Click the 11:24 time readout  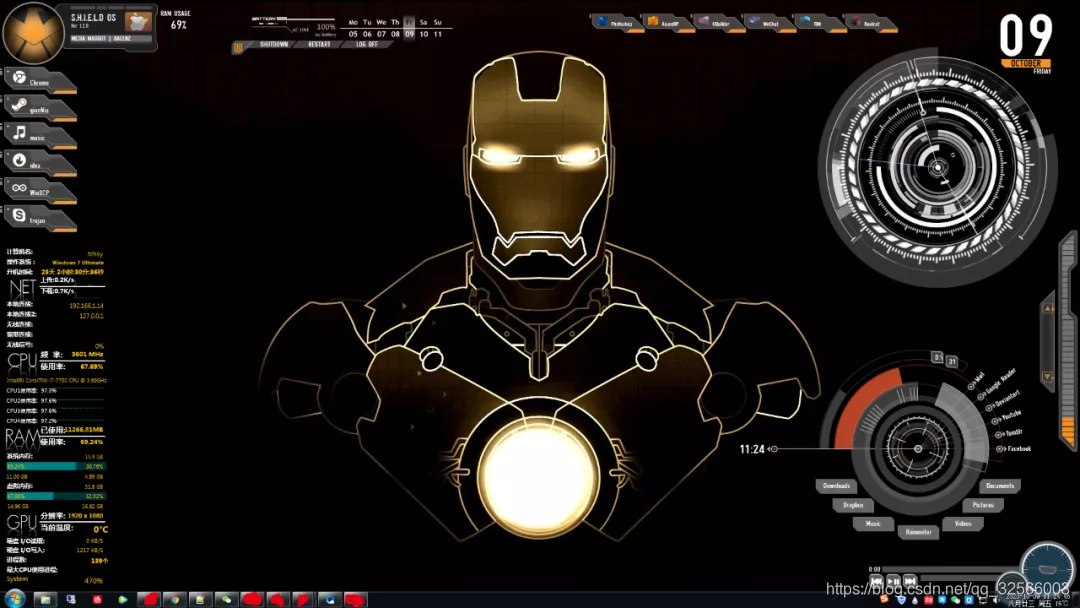pyautogui.click(x=751, y=449)
